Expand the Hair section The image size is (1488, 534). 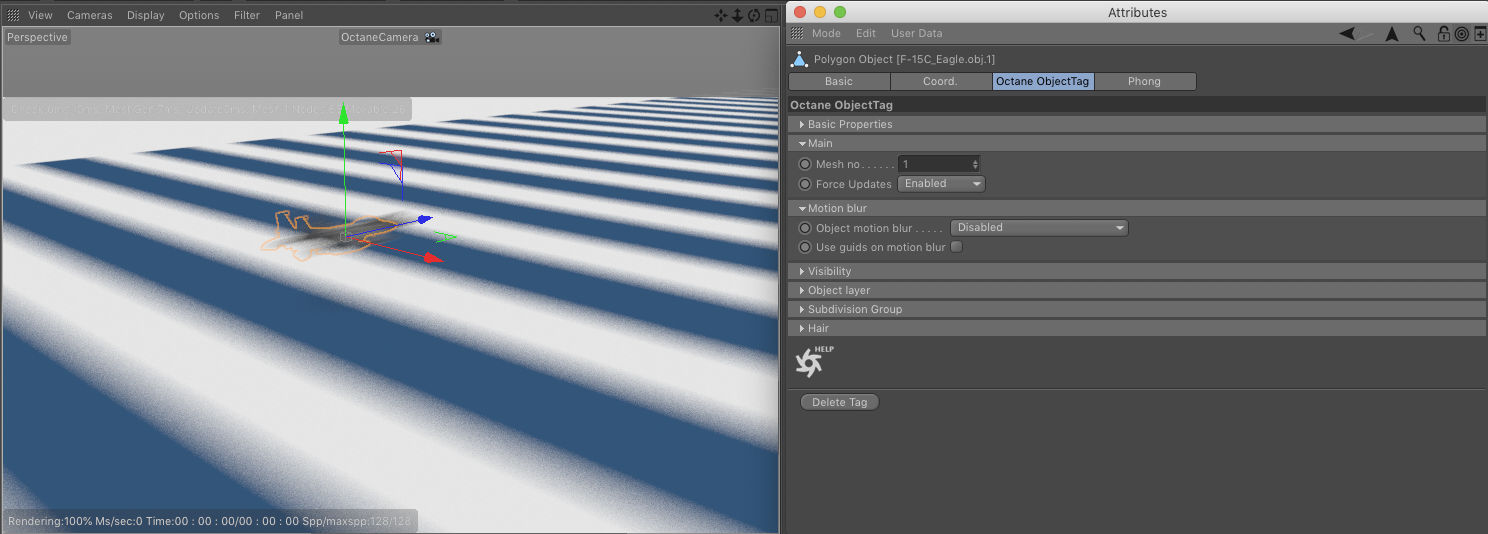pos(1137,328)
